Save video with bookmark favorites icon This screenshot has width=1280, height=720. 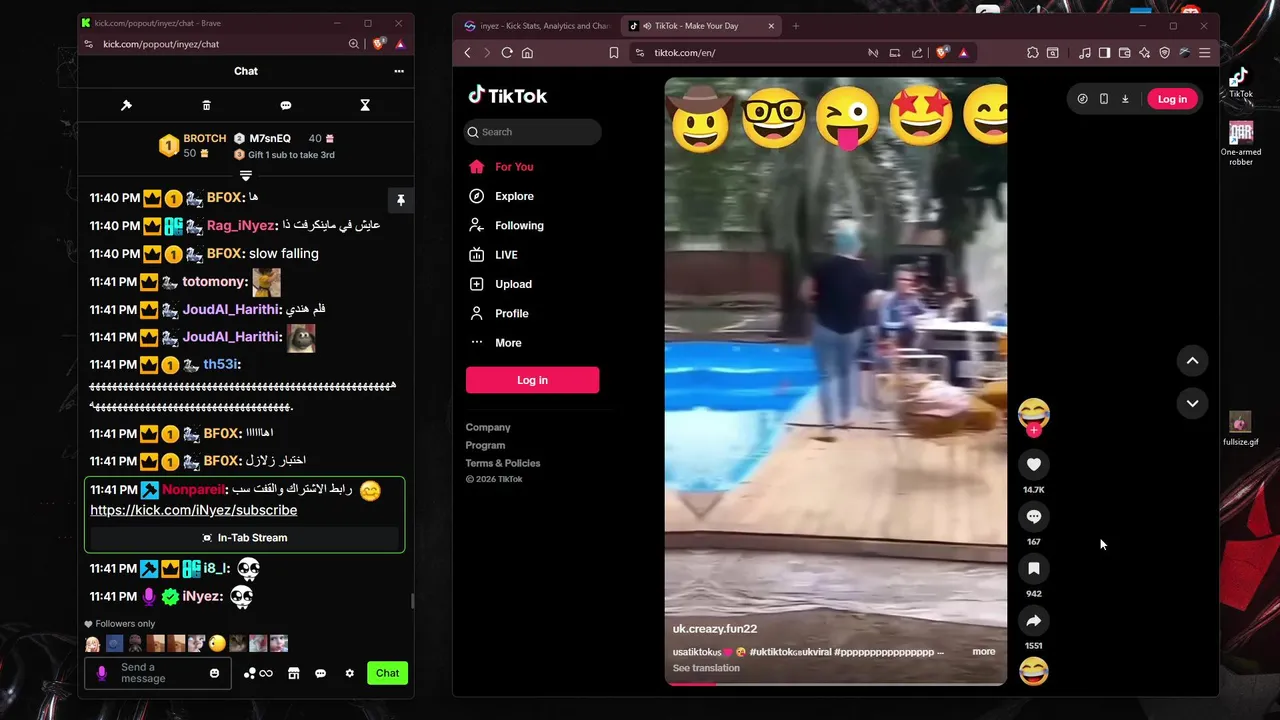coord(1034,568)
